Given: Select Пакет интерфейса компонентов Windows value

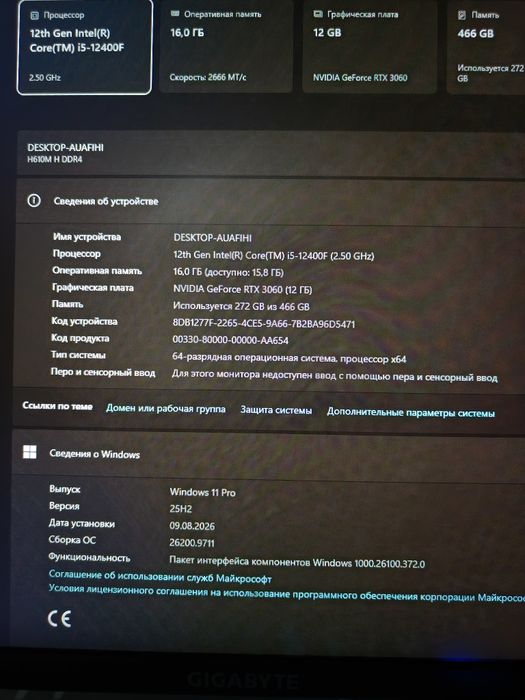Looking at the screenshot, I should tap(297, 562).
